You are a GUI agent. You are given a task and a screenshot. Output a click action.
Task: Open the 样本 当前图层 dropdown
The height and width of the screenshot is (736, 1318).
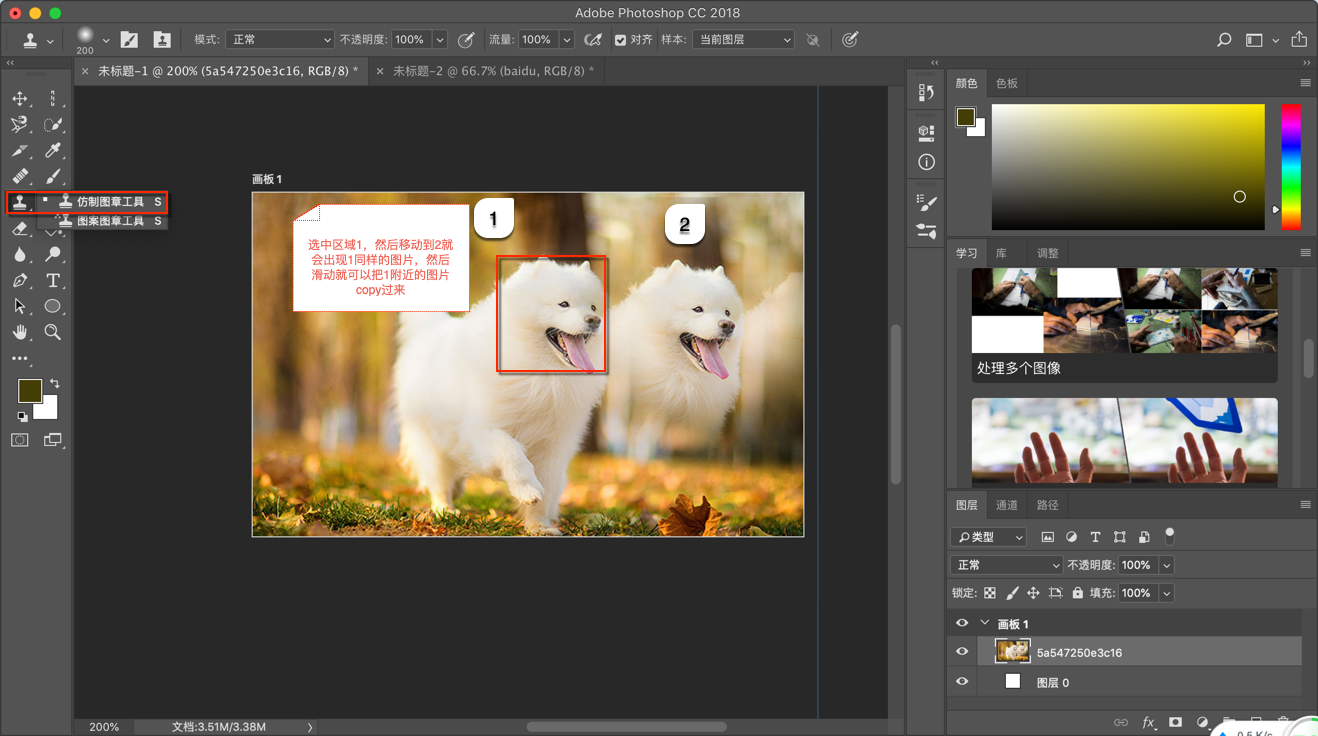coord(743,40)
